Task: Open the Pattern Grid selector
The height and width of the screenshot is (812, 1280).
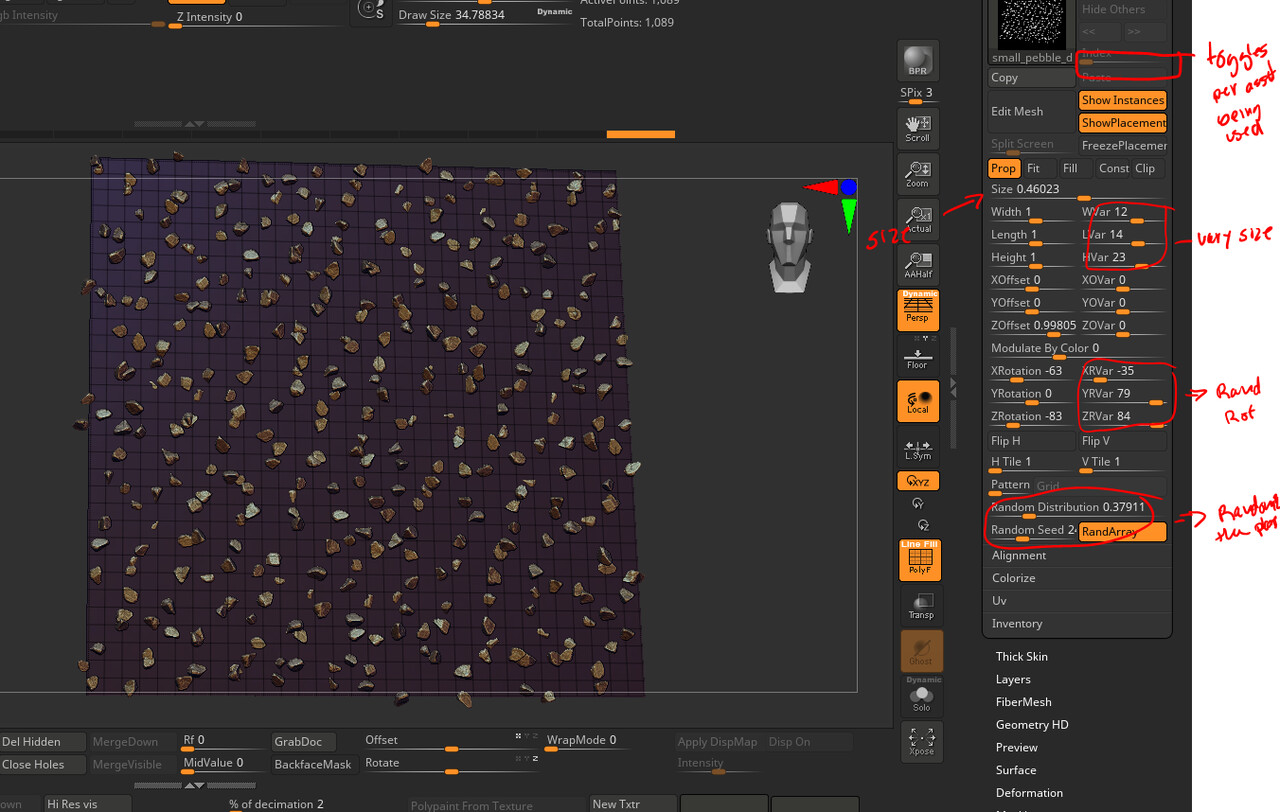Action: click(x=1078, y=485)
